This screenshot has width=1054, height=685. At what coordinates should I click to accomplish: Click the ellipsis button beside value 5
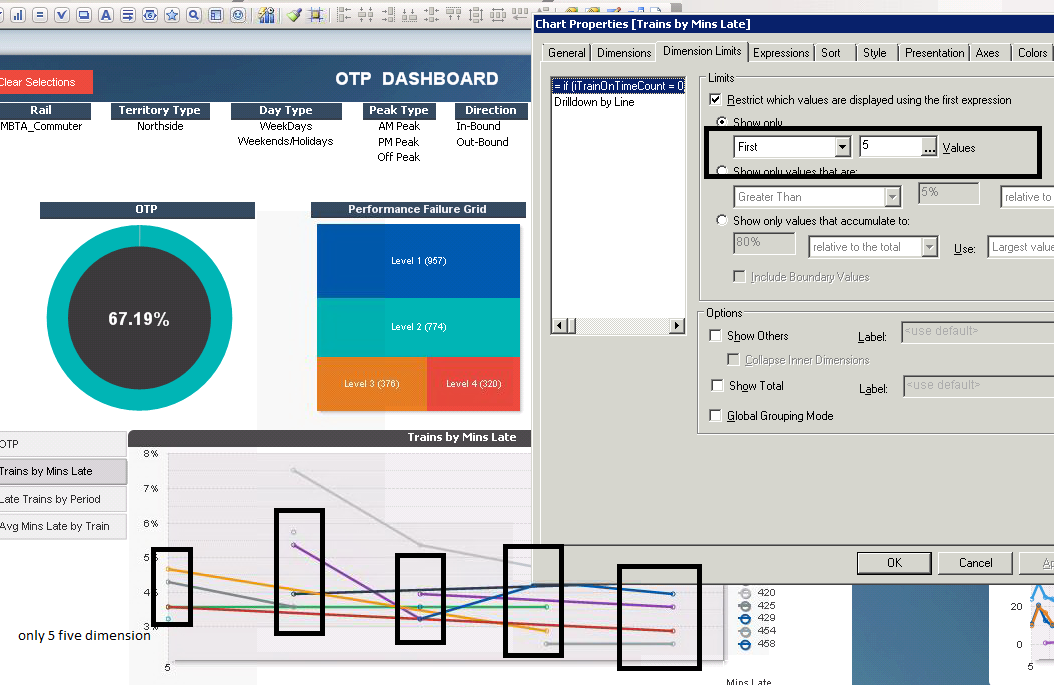tap(928, 147)
